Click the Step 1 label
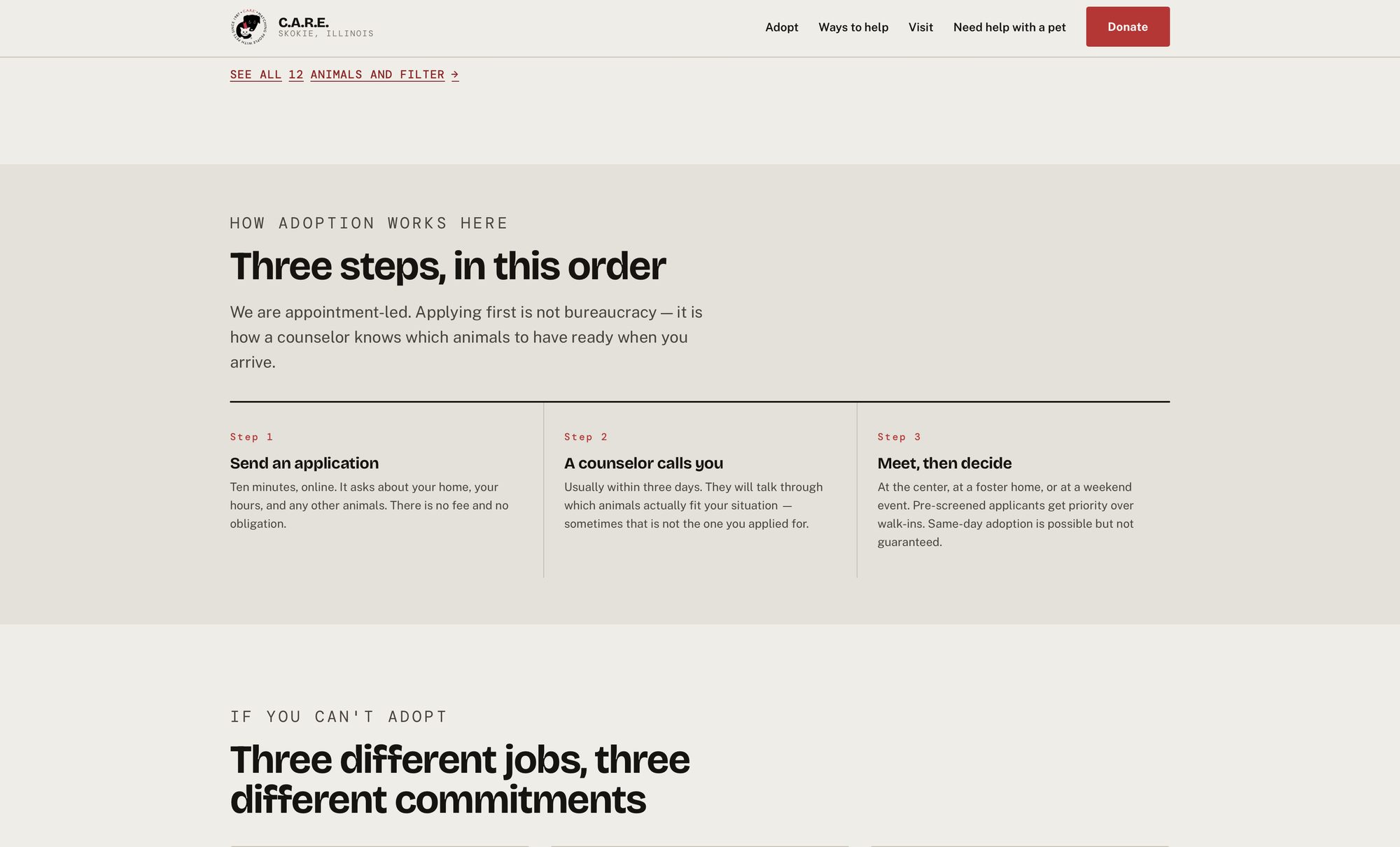The image size is (1400, 847). [251, 437]
